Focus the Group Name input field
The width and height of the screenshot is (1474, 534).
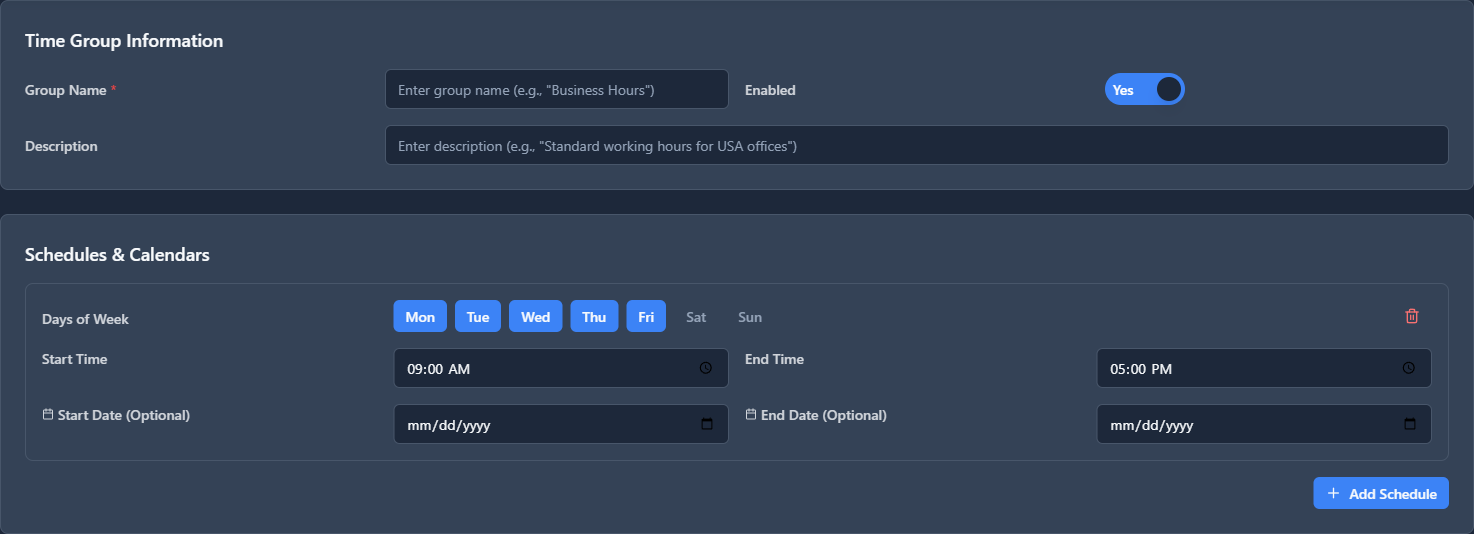(x=556, y=90)
